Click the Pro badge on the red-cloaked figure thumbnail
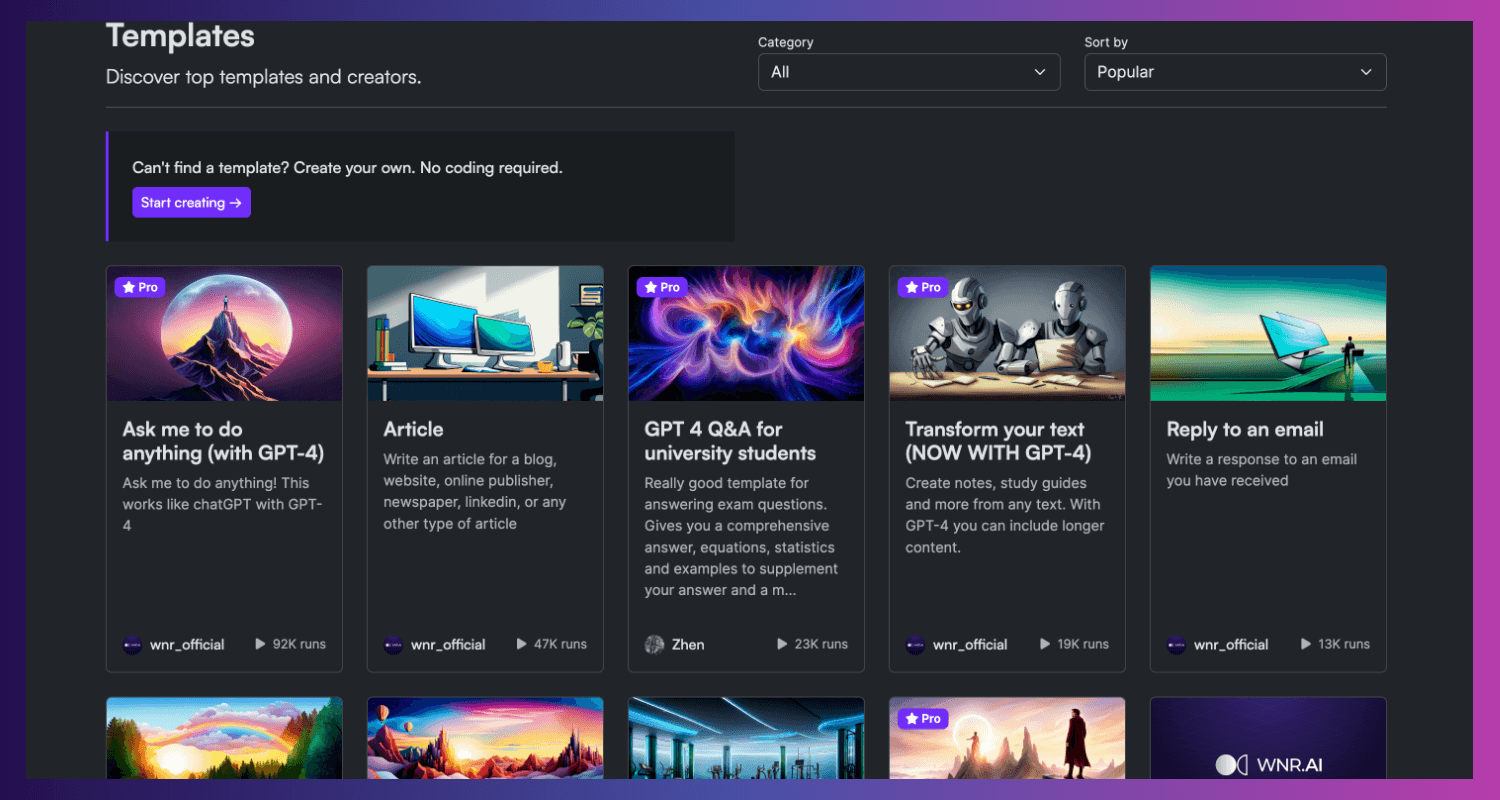This screenshot has width=1500, height=800. (x=923, y=719)
